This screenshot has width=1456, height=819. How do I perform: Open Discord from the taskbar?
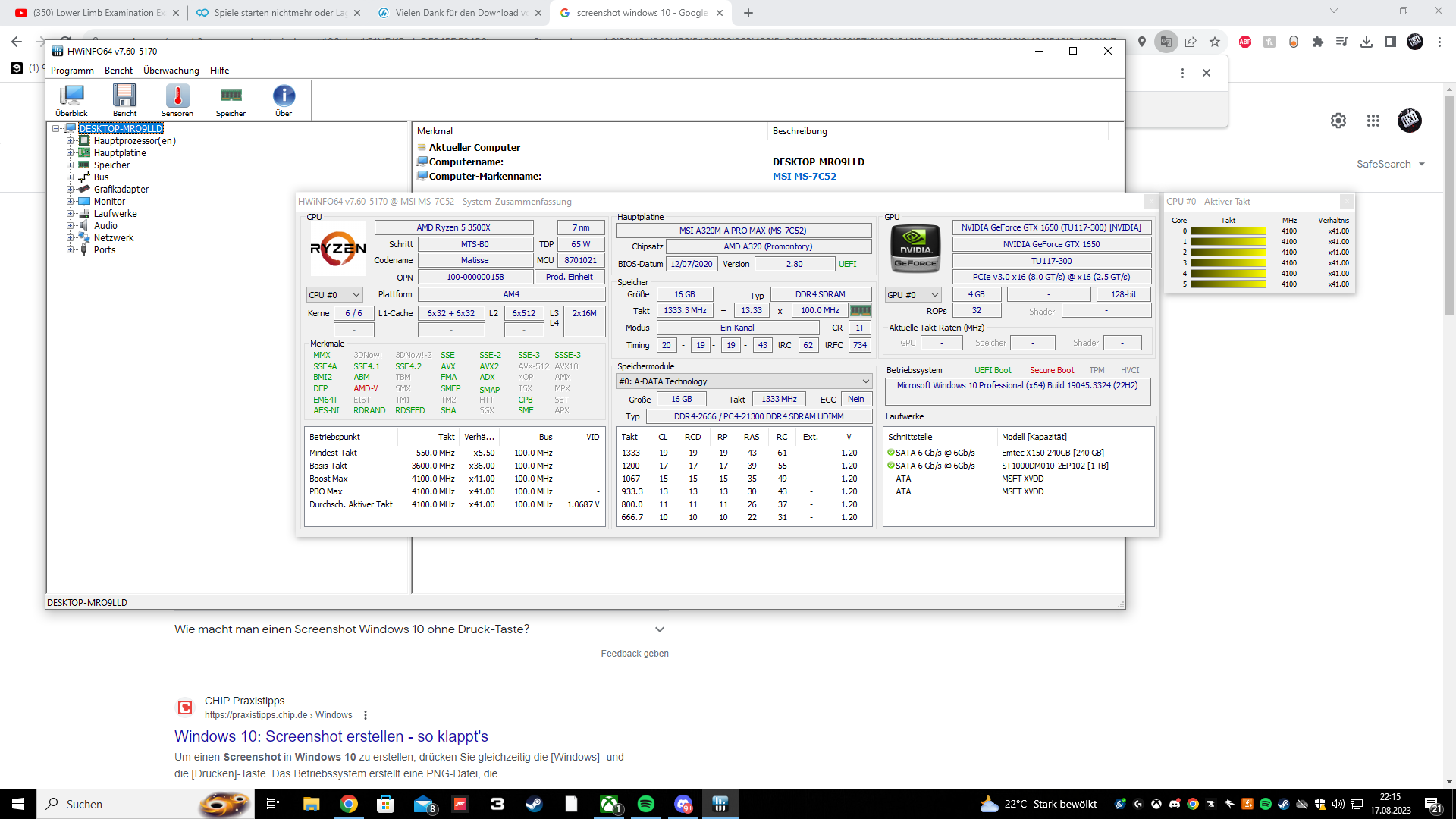click(x=683, y=804)
